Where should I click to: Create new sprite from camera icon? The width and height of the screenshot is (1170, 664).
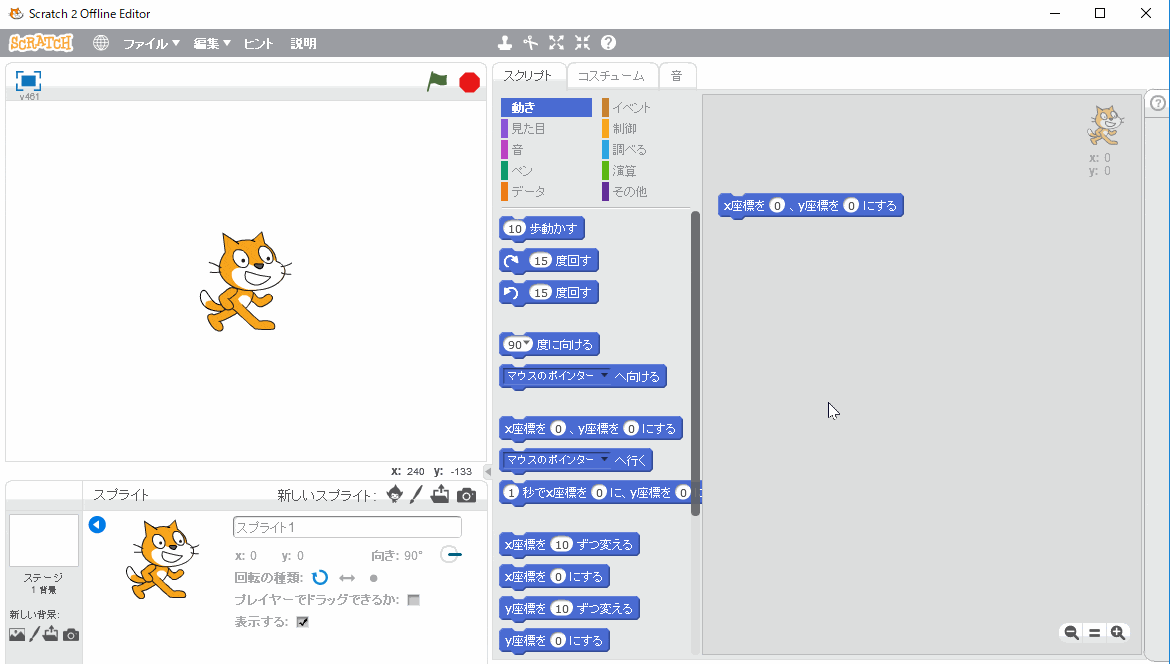click(x=466, y=495)
